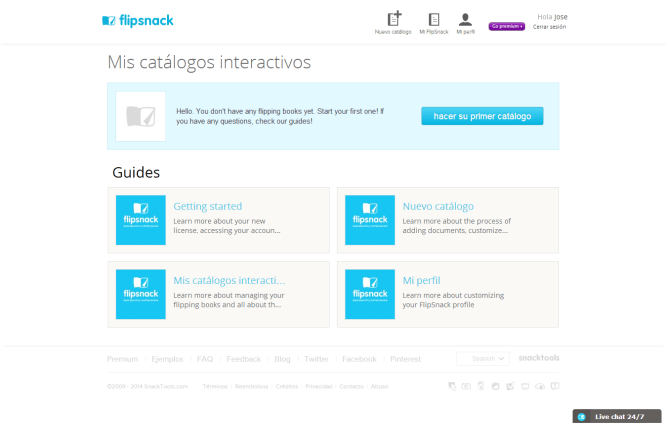Expand the Spanish language dropdown
The width and height of the screenshot is (666, 423).
[x=483, y=358]
